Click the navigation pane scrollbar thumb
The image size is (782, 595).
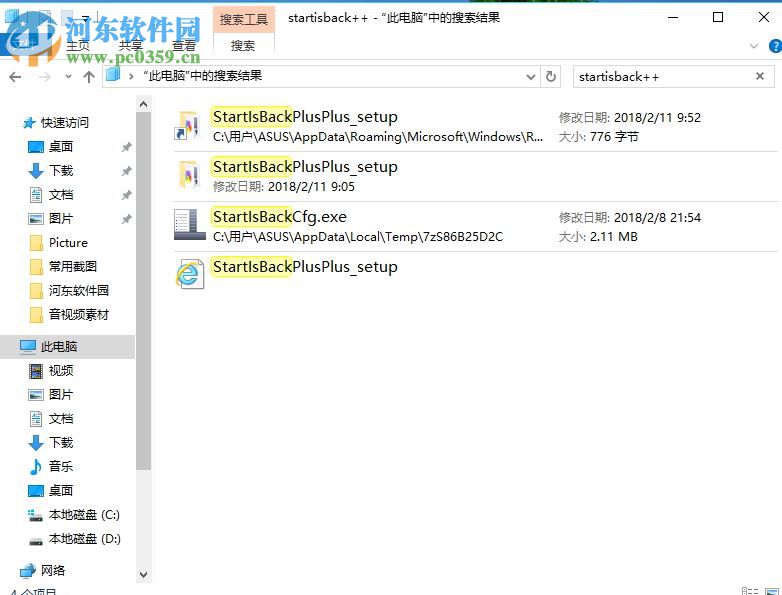(144, 291)
